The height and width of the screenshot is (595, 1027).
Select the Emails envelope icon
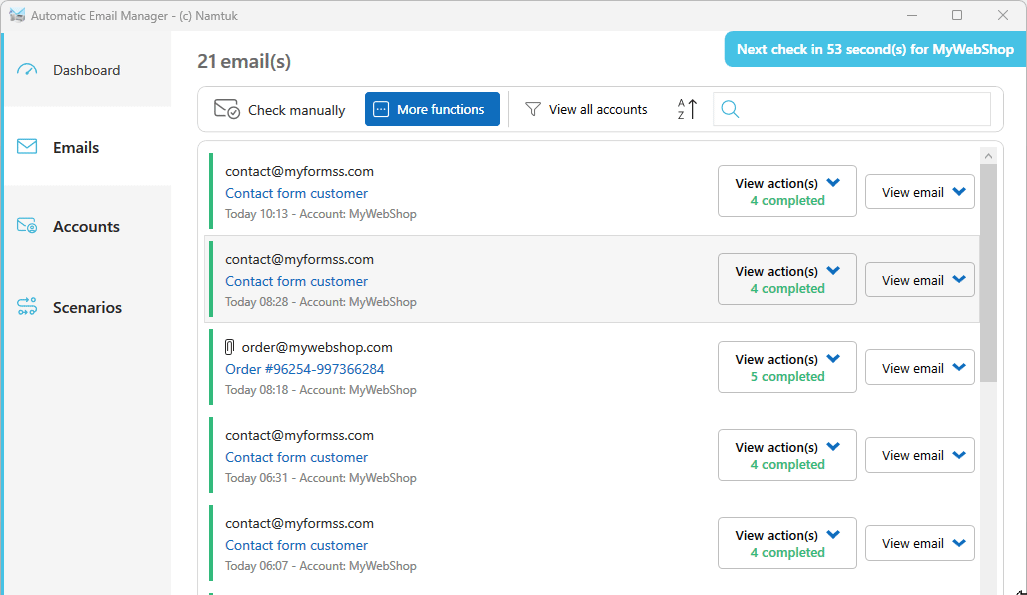click(x=27, y=147)
